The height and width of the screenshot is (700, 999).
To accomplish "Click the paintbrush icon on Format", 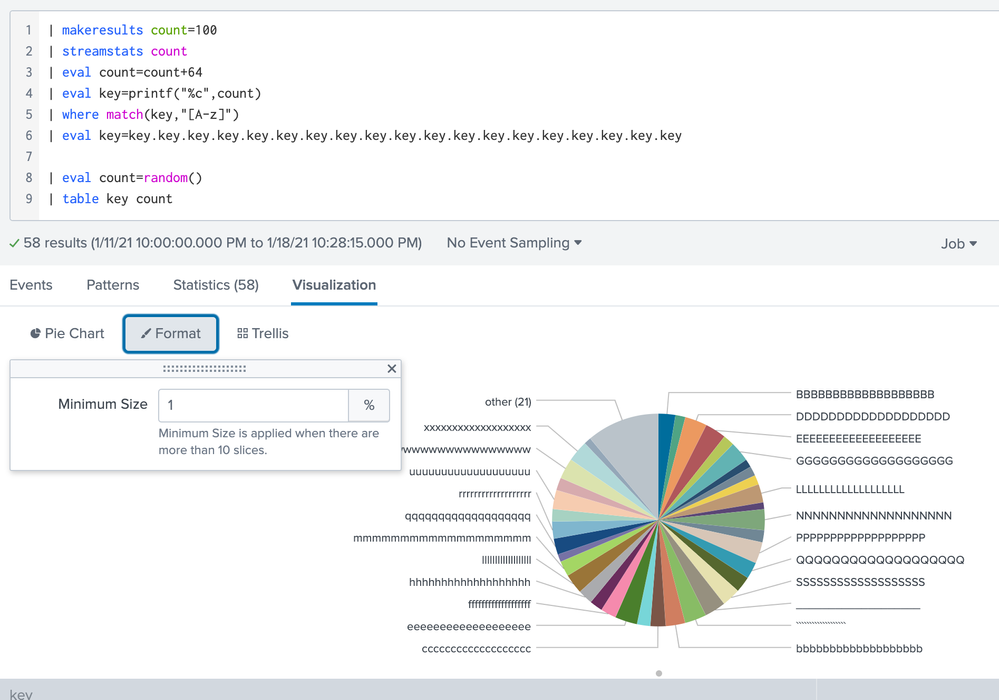I will coord(146,333).
